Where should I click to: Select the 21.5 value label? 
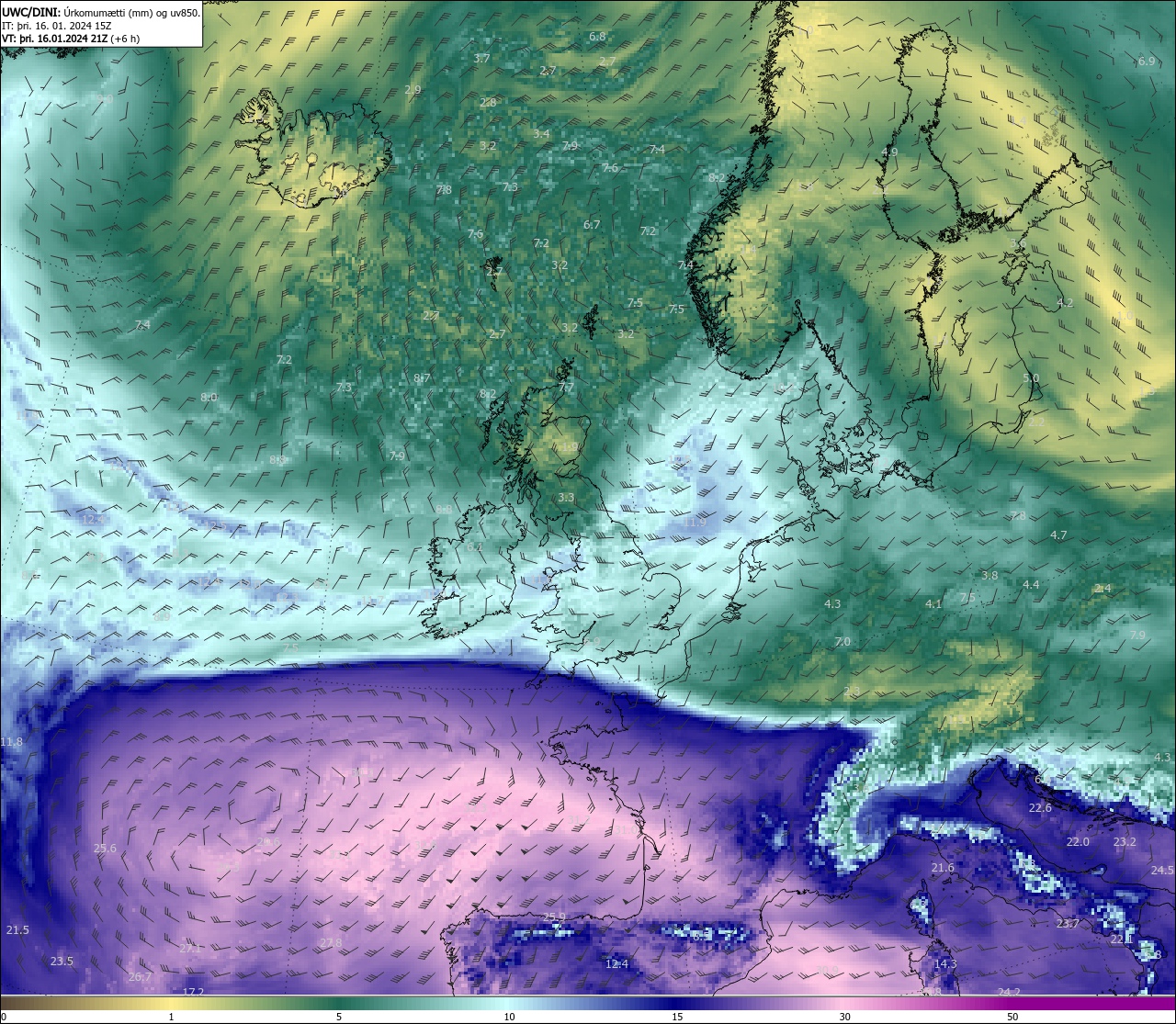click(17, 930)
